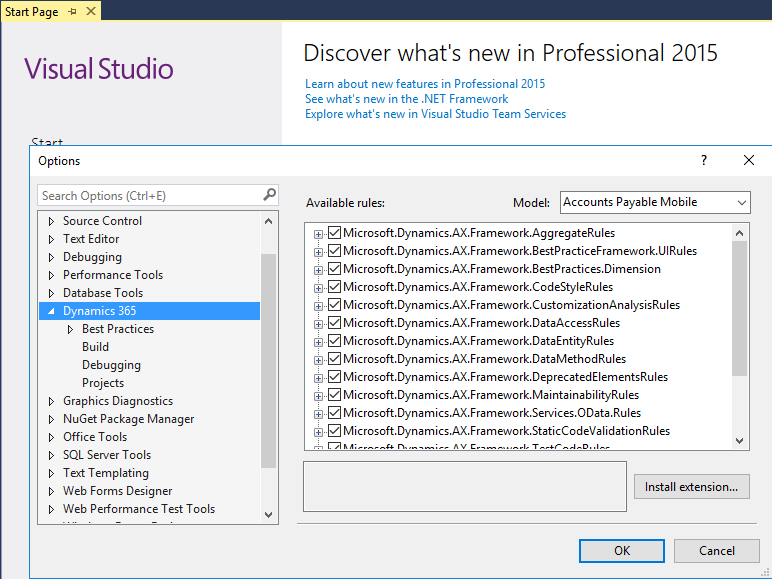Viewport: 772px width, 579px height.
Task: Toggle the DataEntityRules checkbox
Action: pos(334,340)
